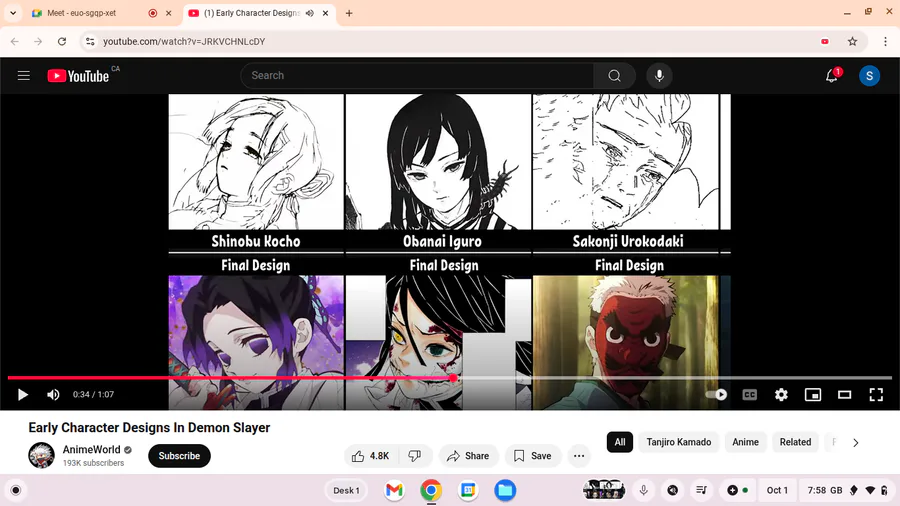Go forward in browser history

point(38,41)
